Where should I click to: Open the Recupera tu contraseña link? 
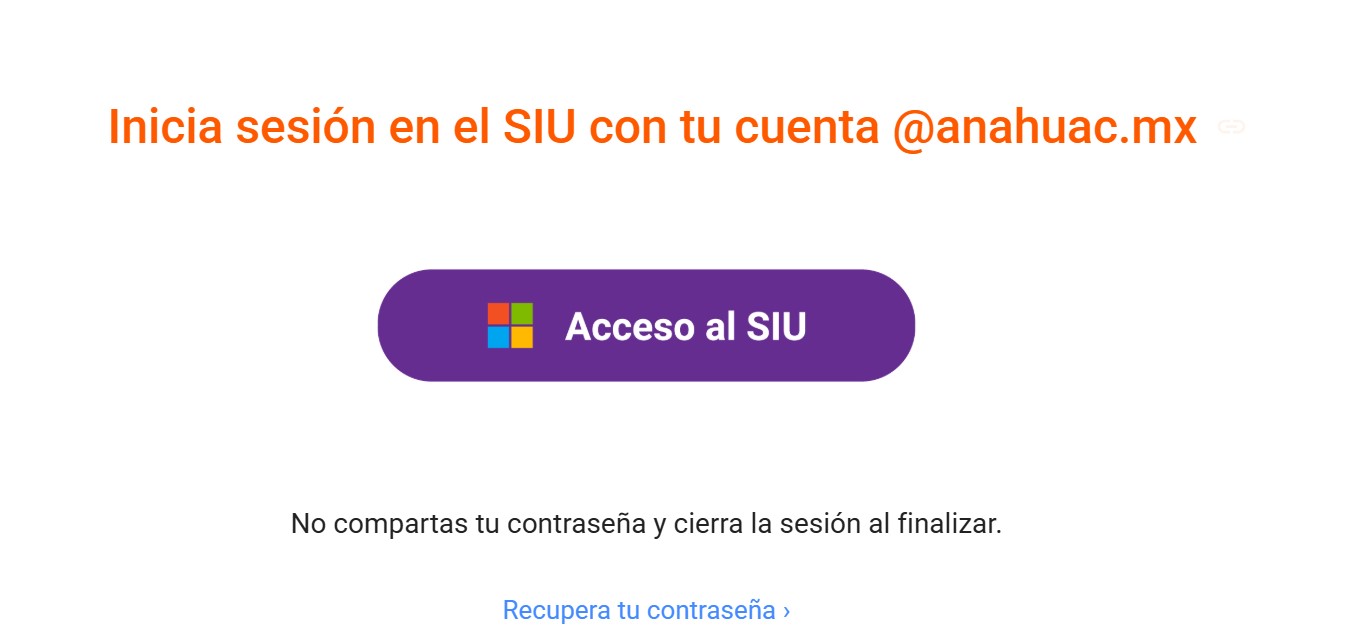[646, 610]
